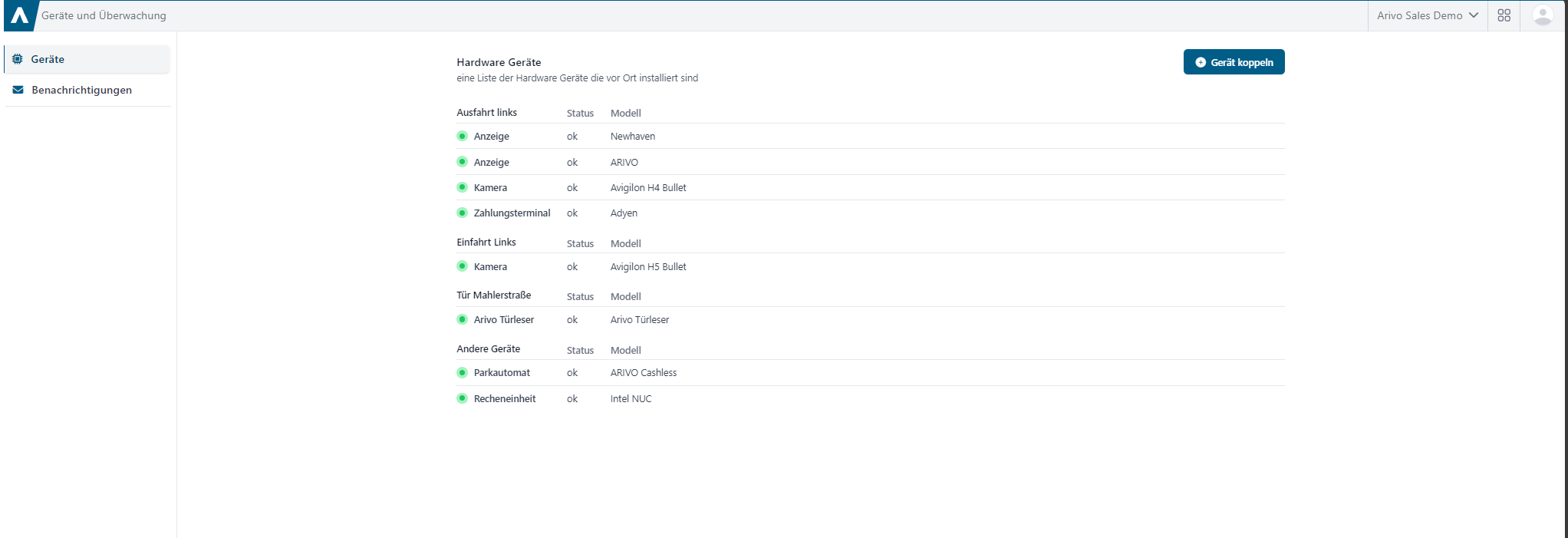Click the Geräte chip icon in sidebar
The height and width of the screenshot is (538, 1568).
(18, 59)
